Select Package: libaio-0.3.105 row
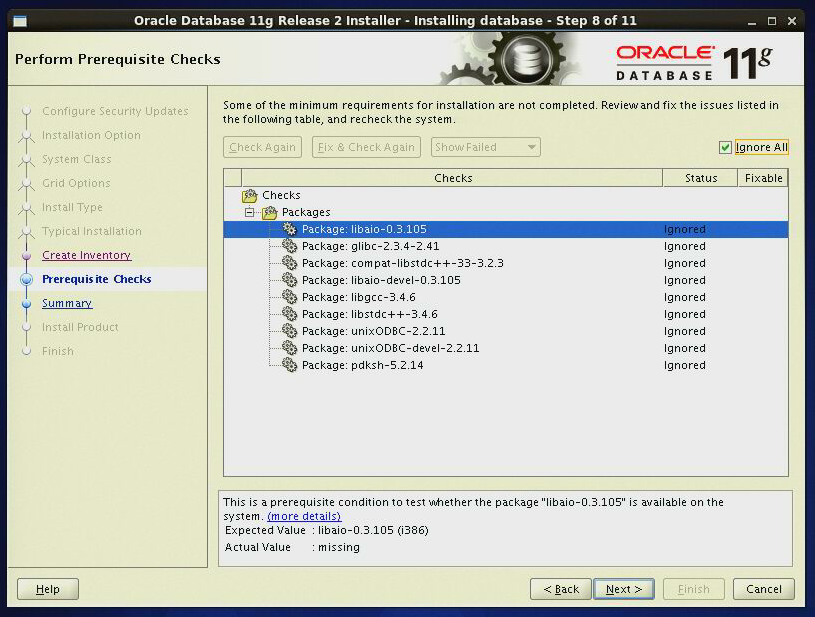Image resolution: width=815 pixels, height=617 pixels. tap(506, 229)
